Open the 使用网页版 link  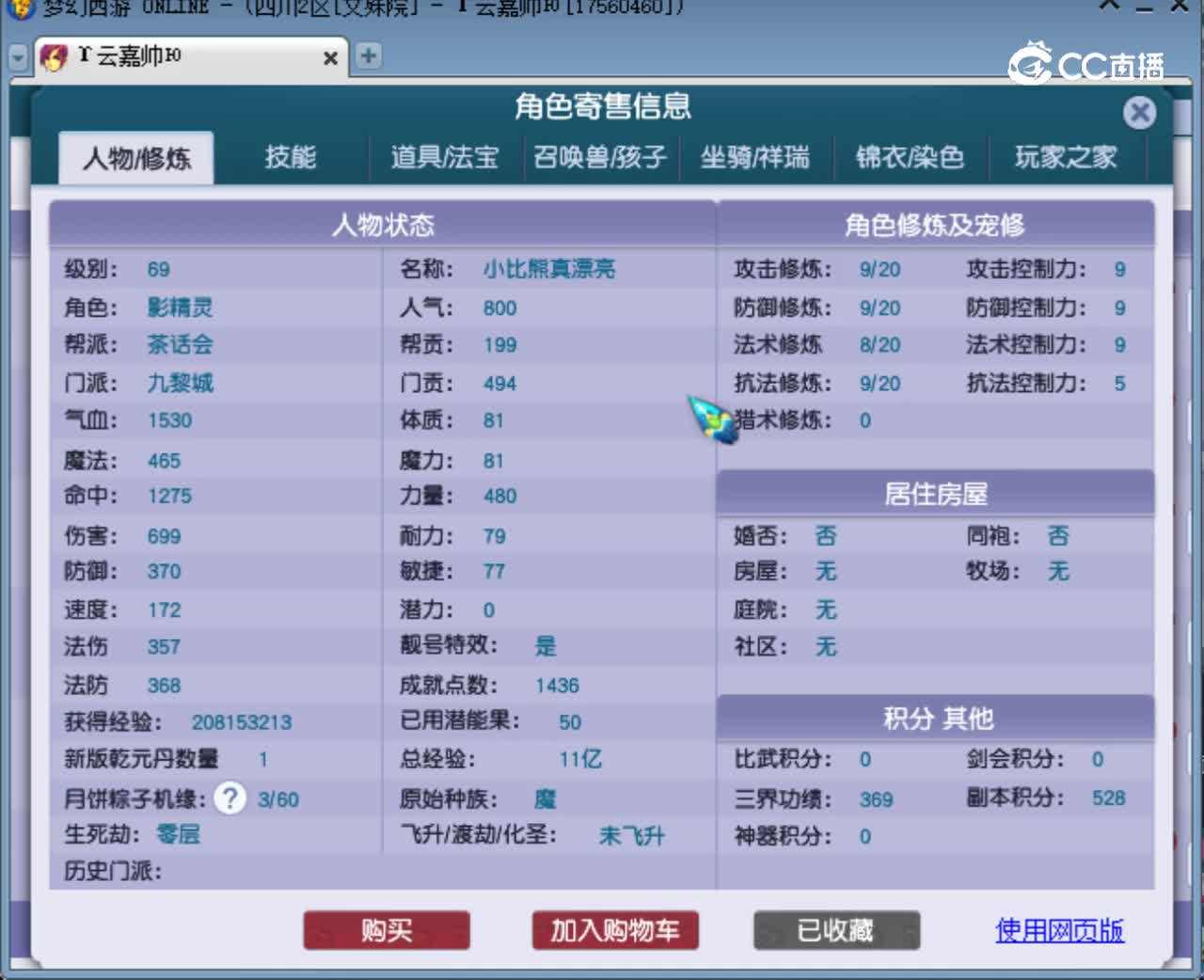pos(1060,931)
